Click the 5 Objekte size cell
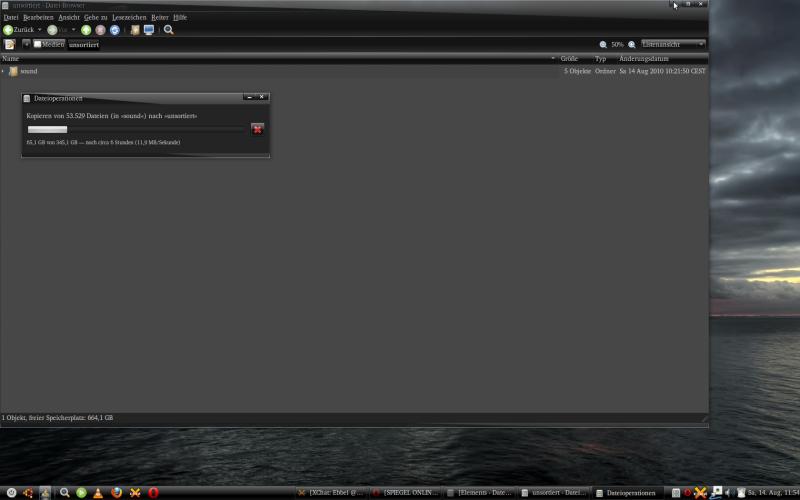This screenshot has width=800, height=500. 577,71
